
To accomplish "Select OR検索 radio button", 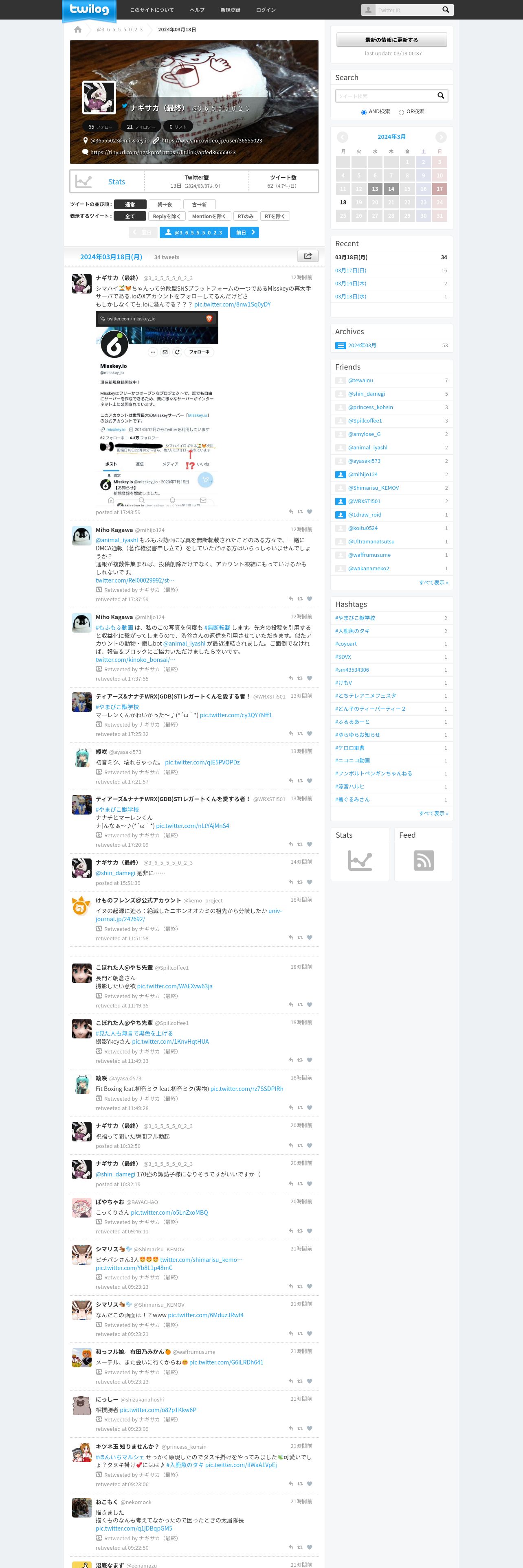I will 401,112.
